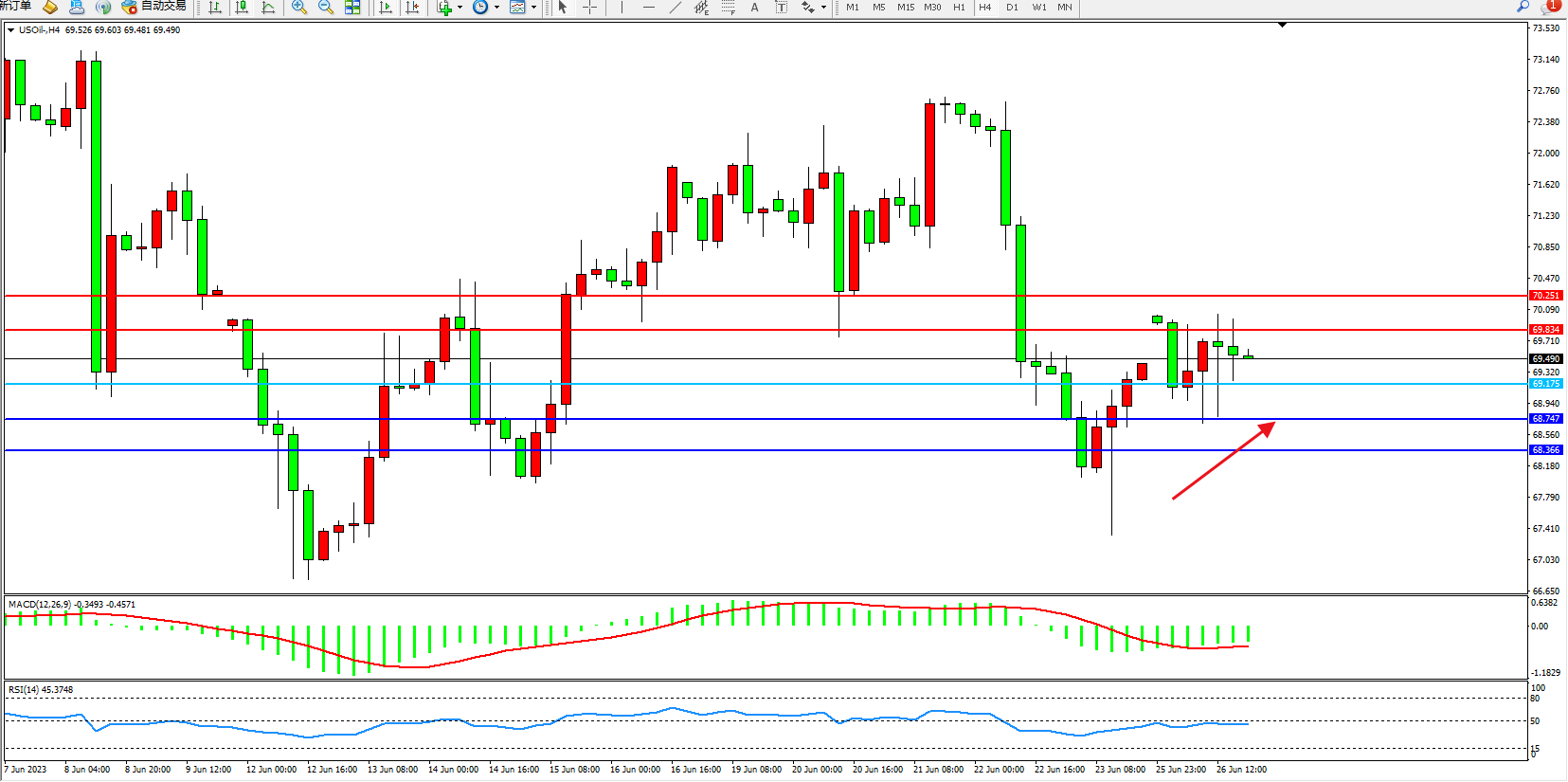
Task: Open the search magnifier at top right
Action: [1523, 7]
